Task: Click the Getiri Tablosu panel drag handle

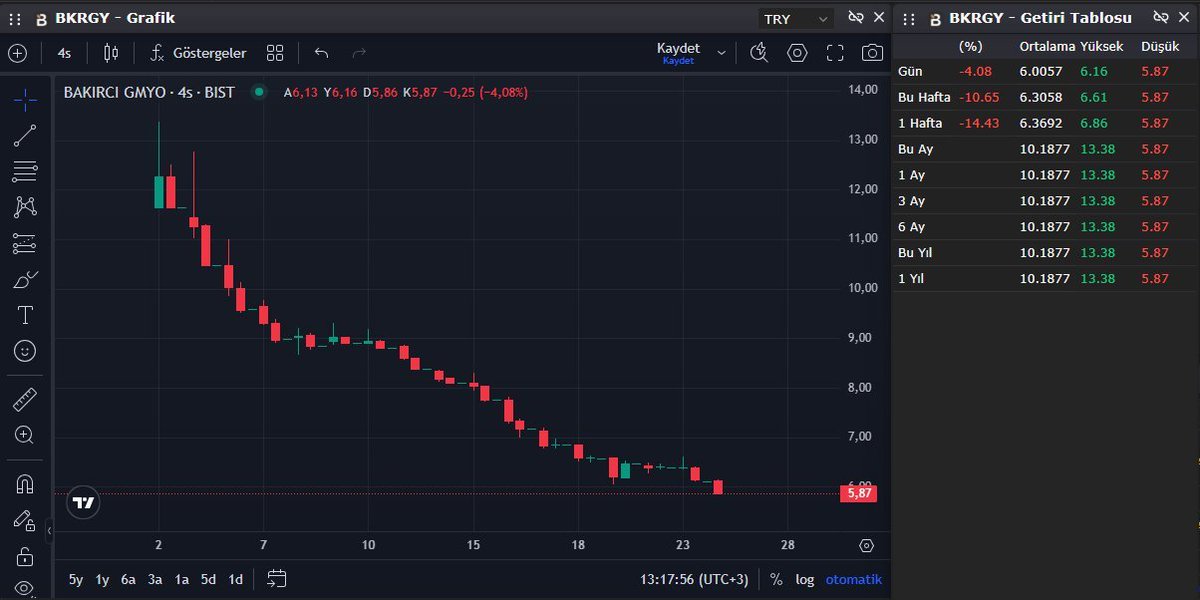Action: point(908,19)
